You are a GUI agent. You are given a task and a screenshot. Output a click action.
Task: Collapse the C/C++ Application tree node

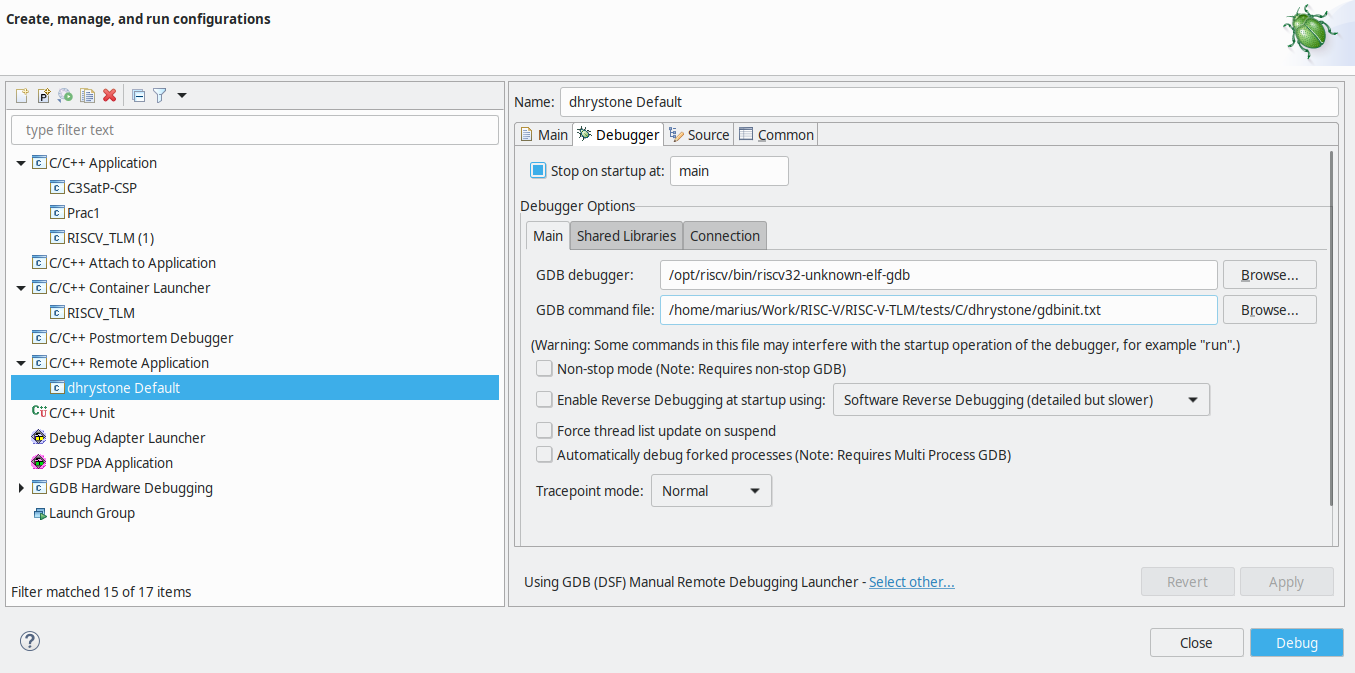coord(21,163)
